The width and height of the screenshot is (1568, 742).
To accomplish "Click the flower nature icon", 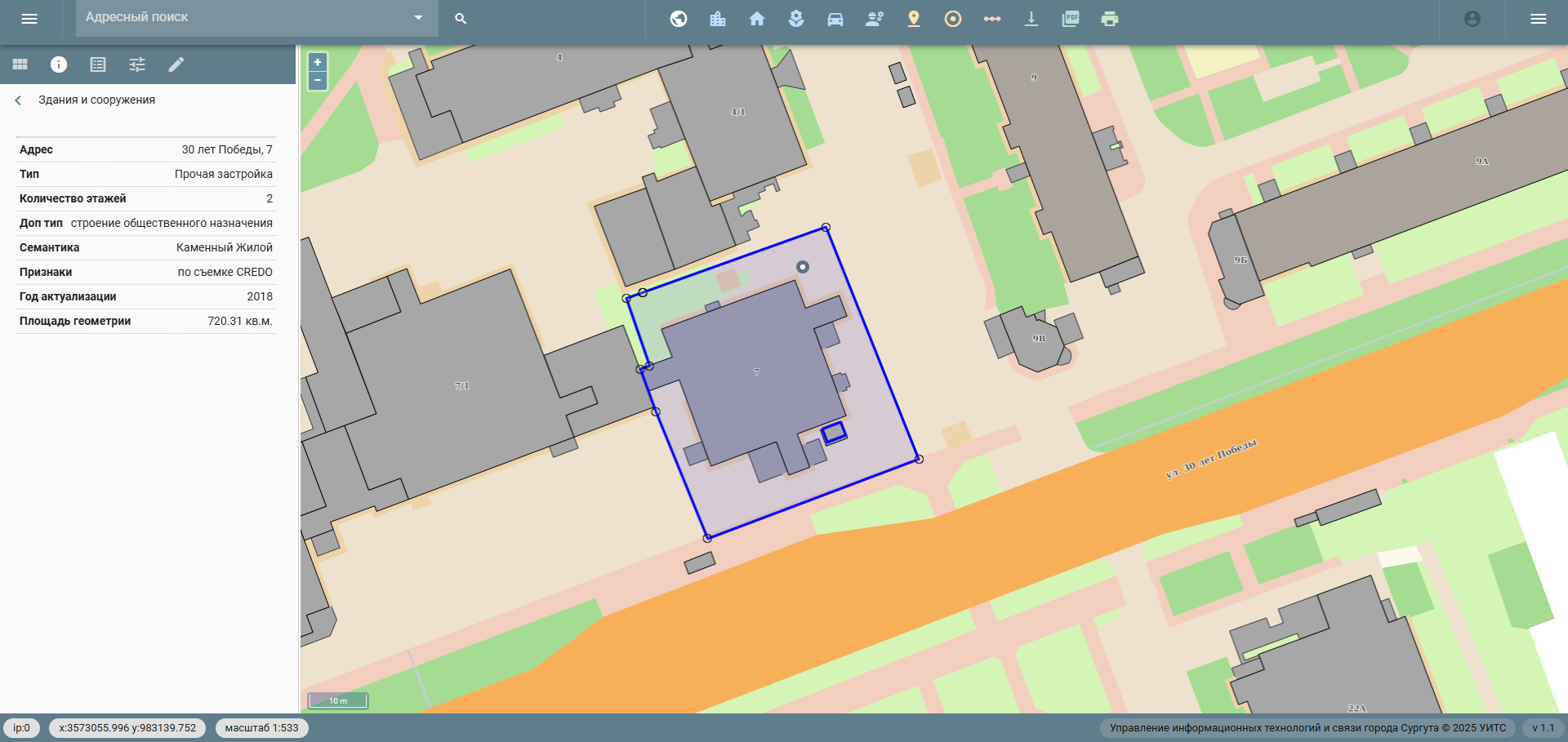I will (x=796, y=19).
